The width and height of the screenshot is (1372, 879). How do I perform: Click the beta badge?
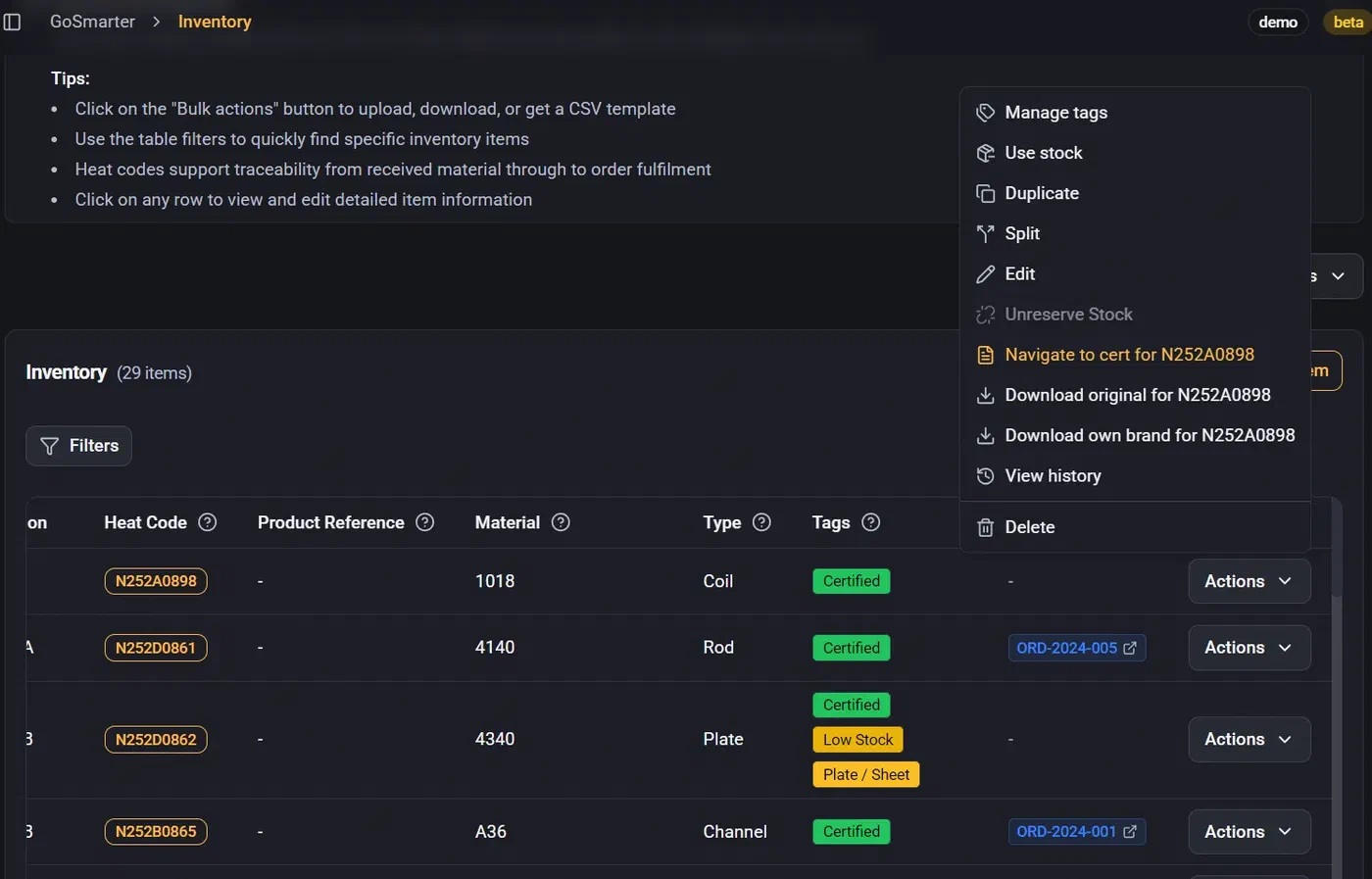1348,22
